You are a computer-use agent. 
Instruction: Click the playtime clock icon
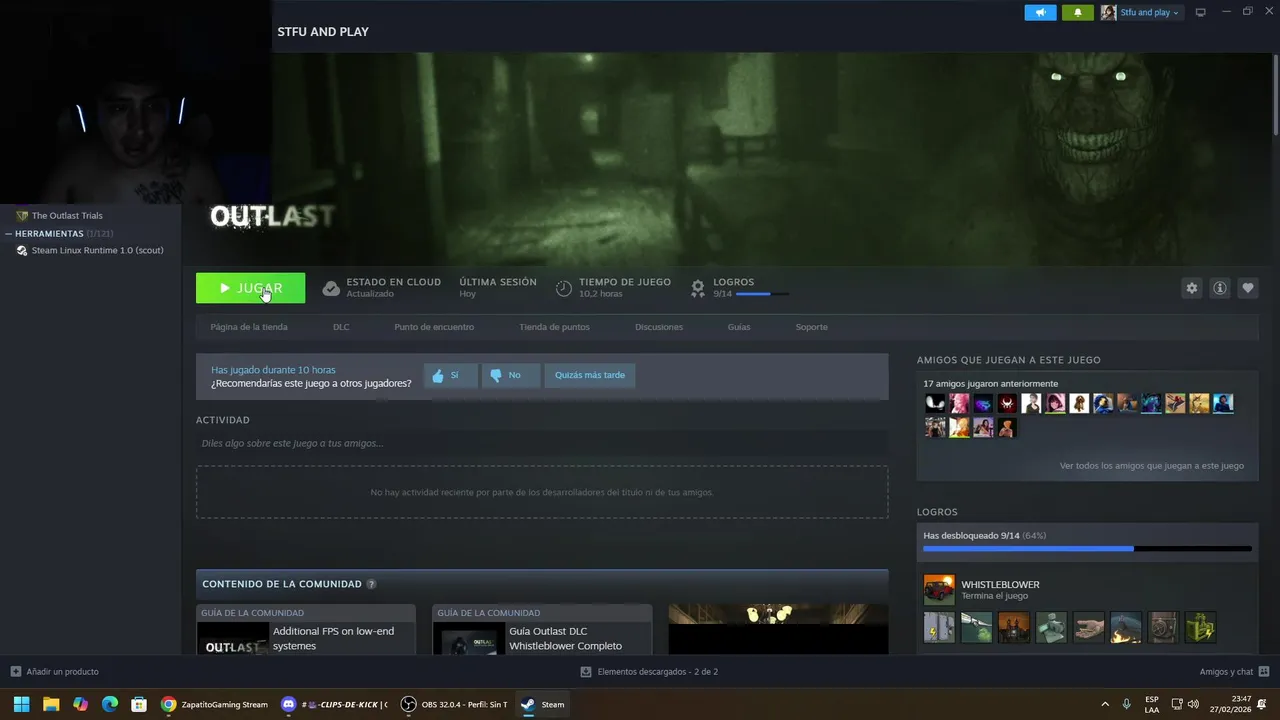(x=564, y=288)
